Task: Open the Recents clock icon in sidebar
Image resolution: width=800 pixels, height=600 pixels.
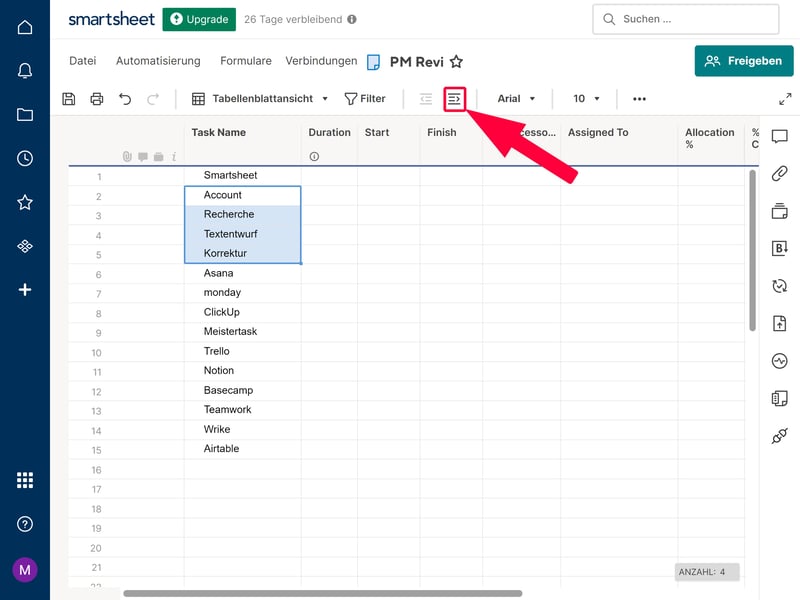Action: (x=25, y=158)
